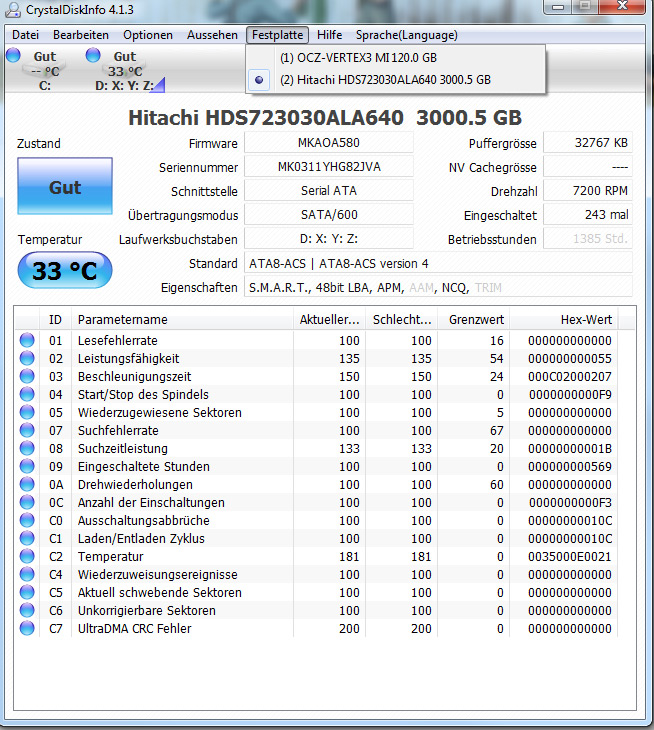The height and width of the screenshot is (730, 654).
Task: Click the blue Gut health status button
Action: click(65, 186)
